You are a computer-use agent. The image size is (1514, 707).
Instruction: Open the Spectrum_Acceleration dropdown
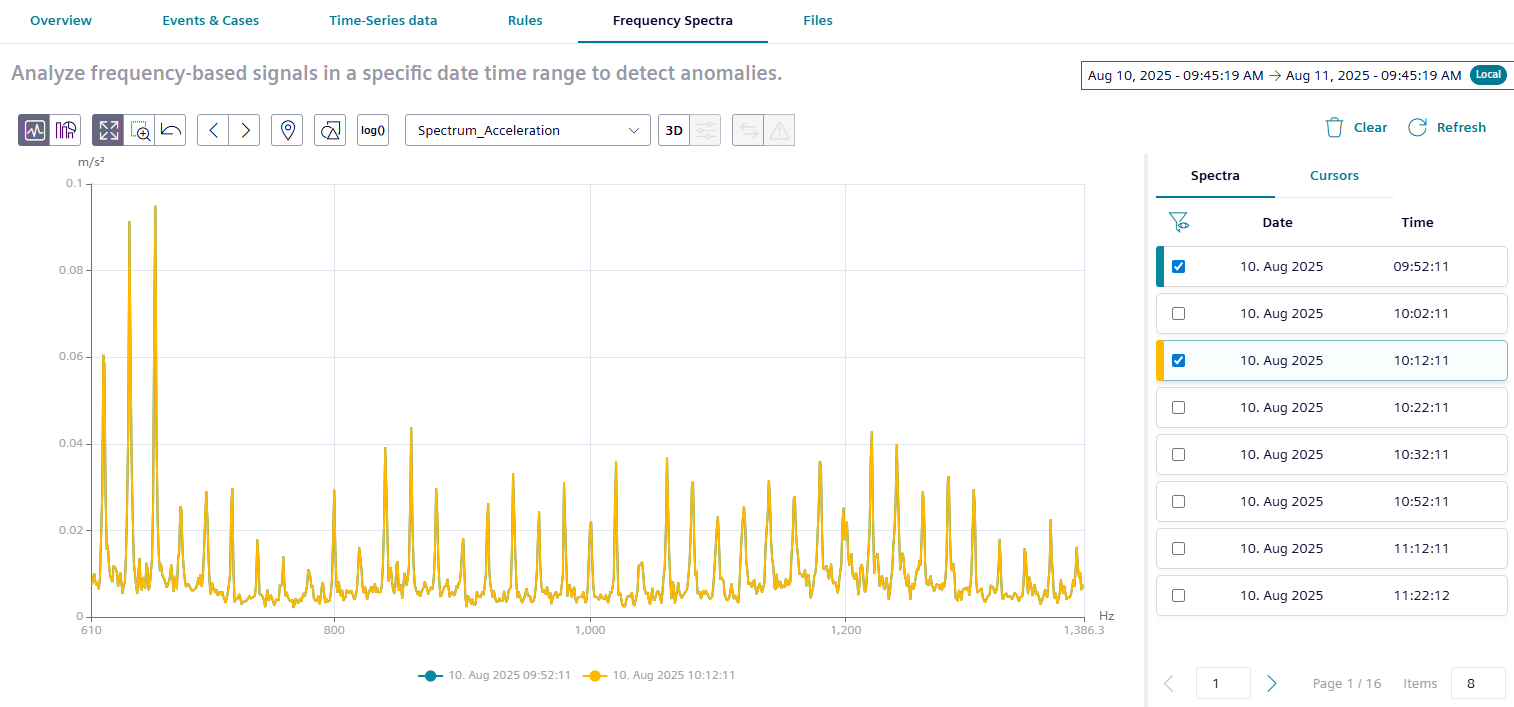coord(527,130)
